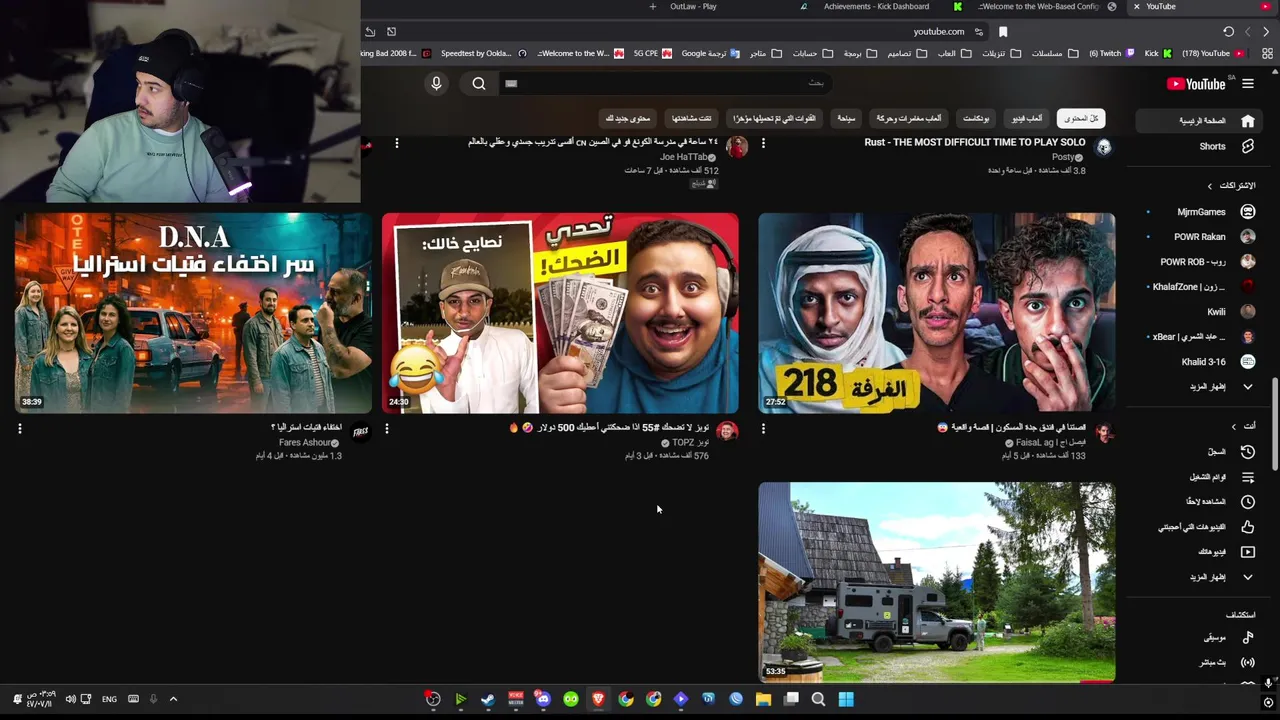1280x720 pixels.
Task: Click the taskbar speaker volume icon
Action: click(x=70, y=699)
